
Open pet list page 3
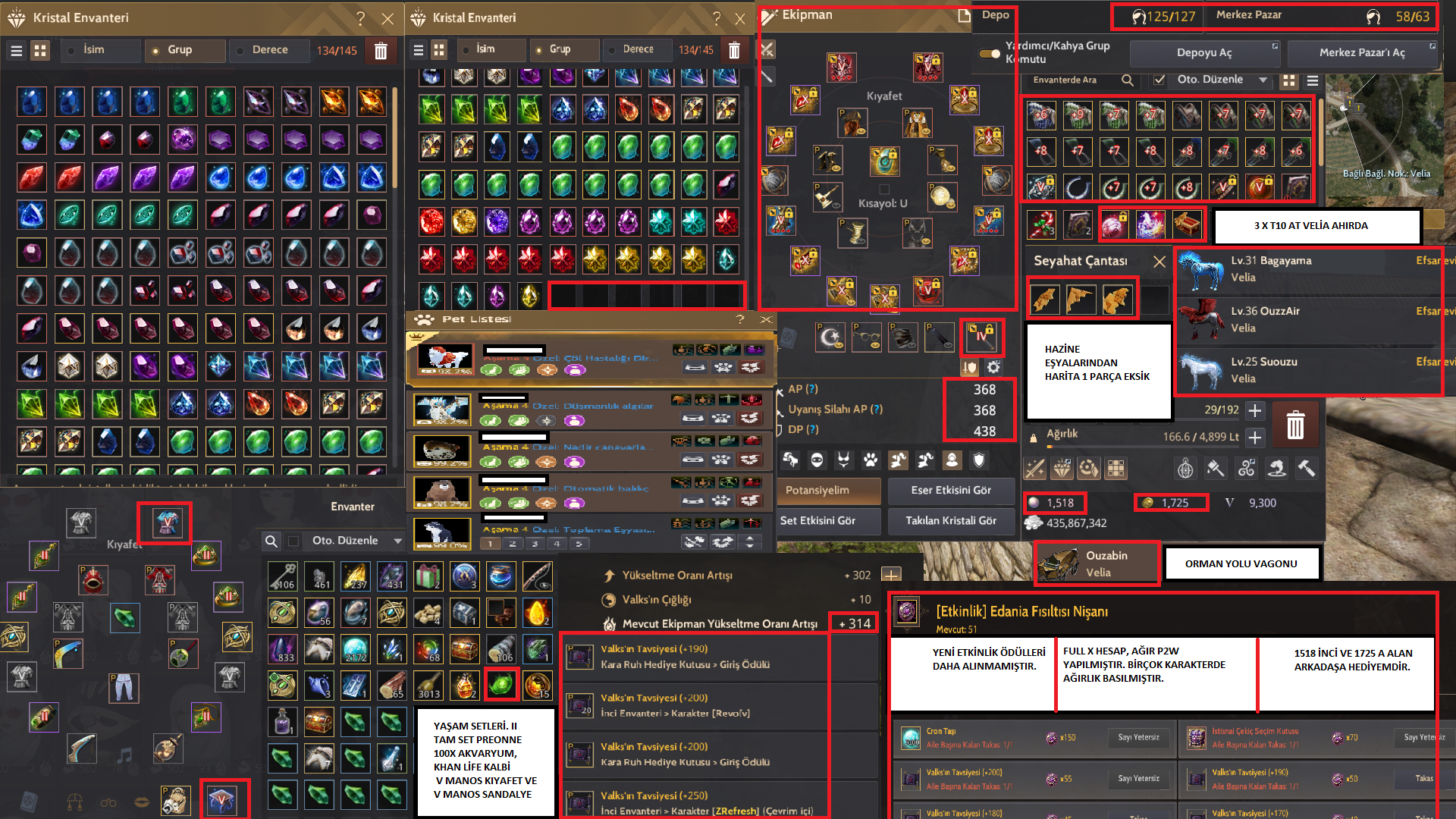(535, 544)
